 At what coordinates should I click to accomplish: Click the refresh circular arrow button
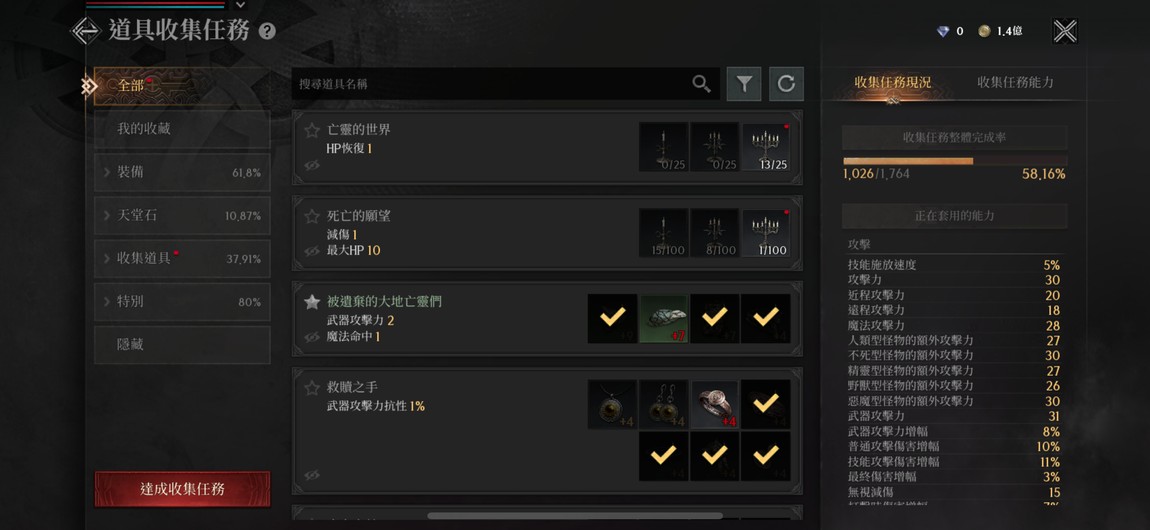click(786, 84)
